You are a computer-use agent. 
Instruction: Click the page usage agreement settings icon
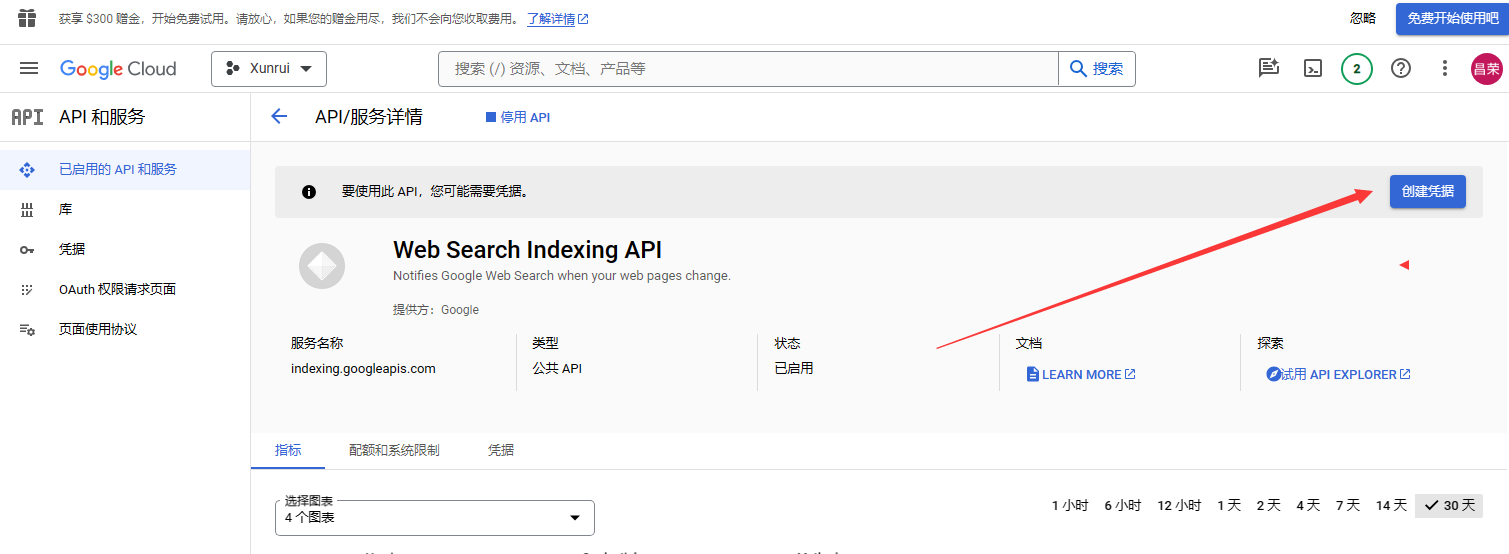point(27,330)
